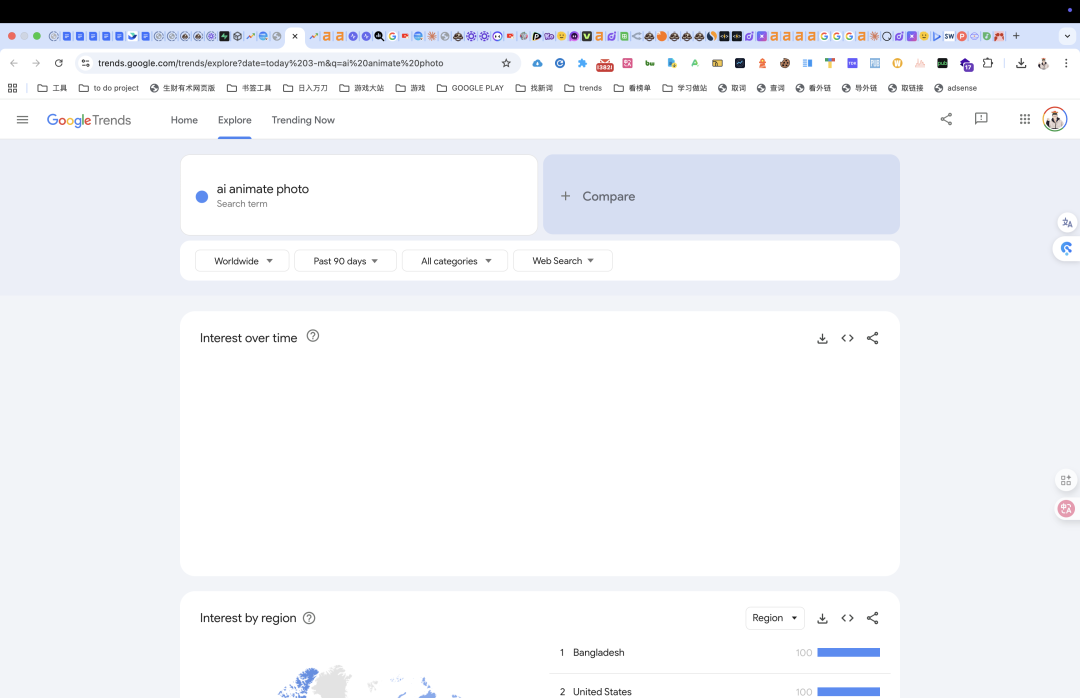Download Interest over time CSV
This screenshot has width=1080, height=698.
822,338
